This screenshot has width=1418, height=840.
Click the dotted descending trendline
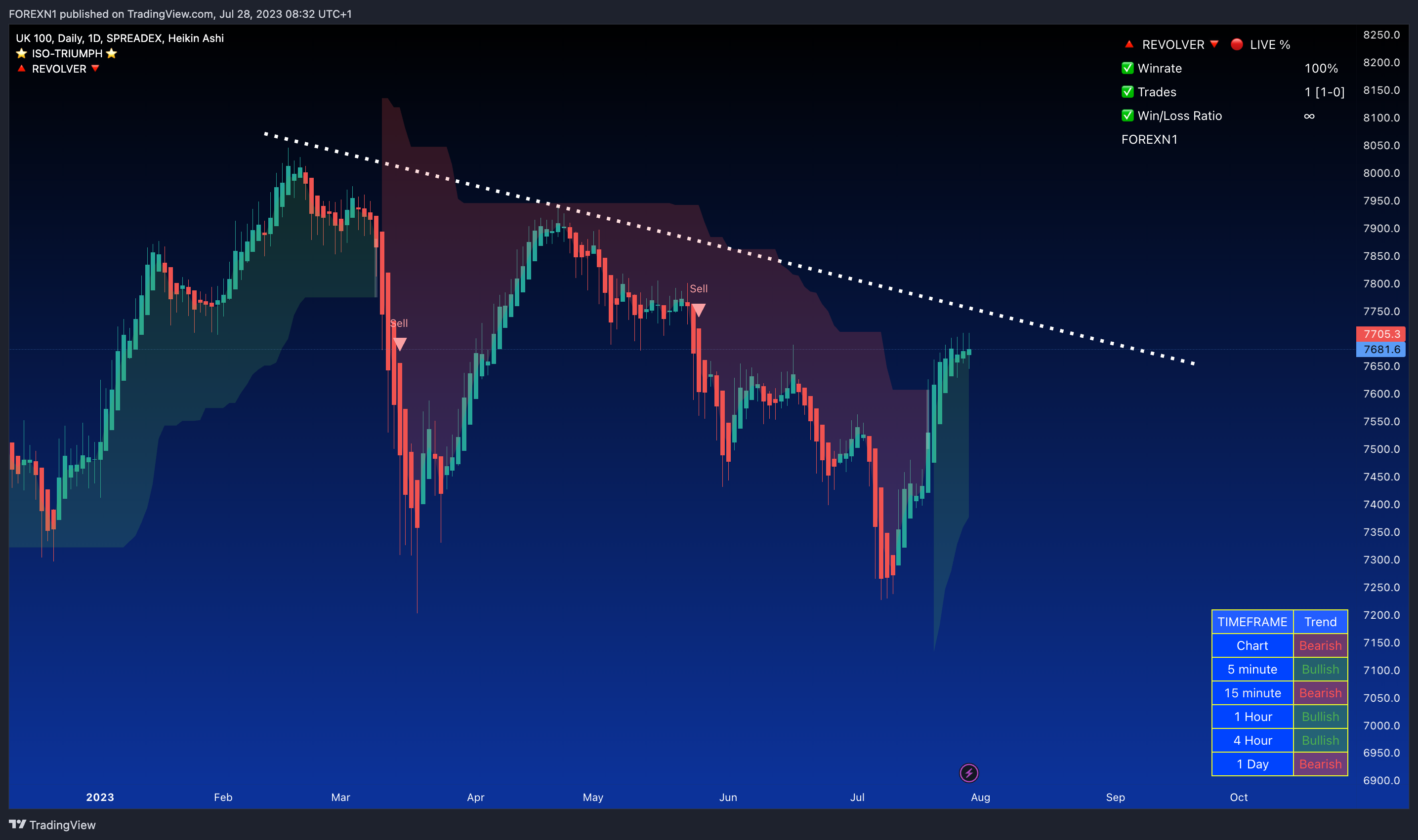729,248
